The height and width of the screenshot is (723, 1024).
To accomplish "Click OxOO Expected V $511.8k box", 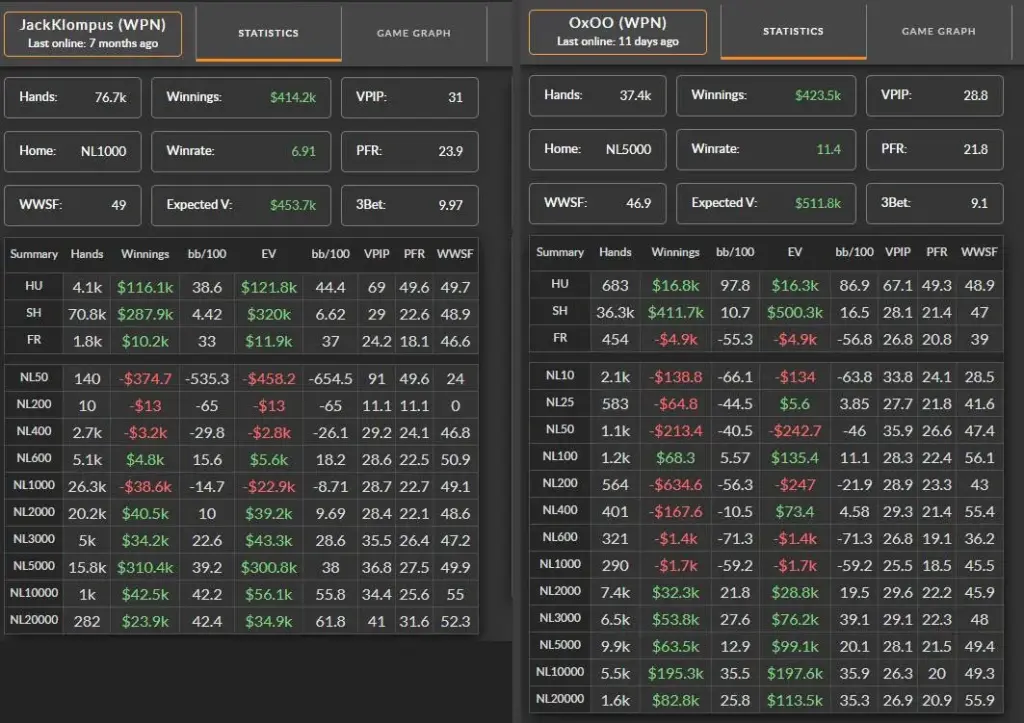I will [766, 203].
